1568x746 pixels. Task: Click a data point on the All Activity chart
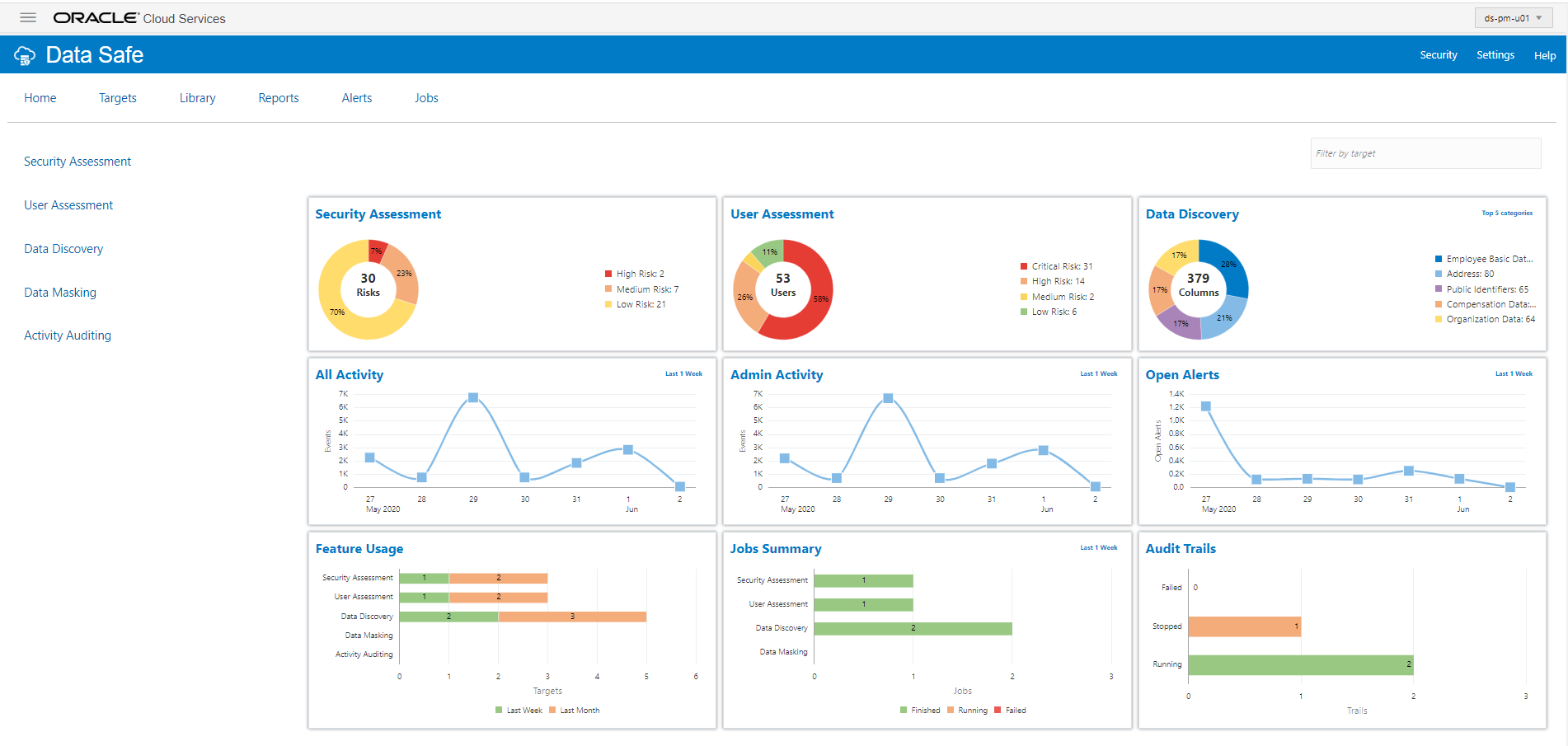pos(472,396)
